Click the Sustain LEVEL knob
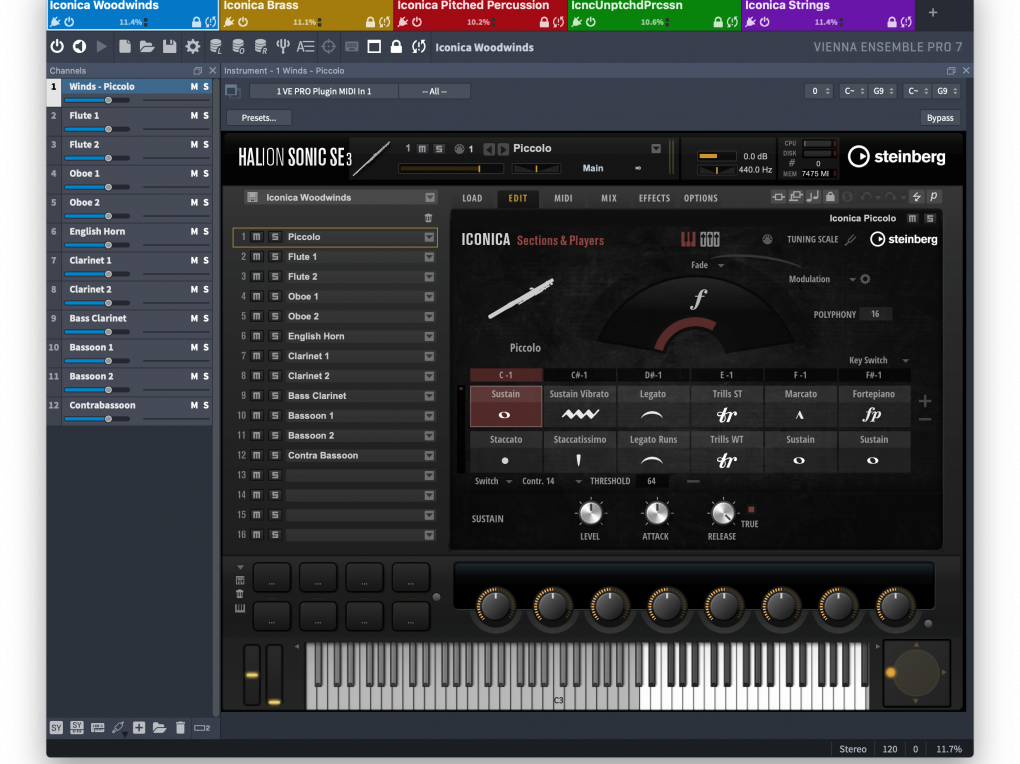The image size is (1020, 764). click(x=590, y=513)
